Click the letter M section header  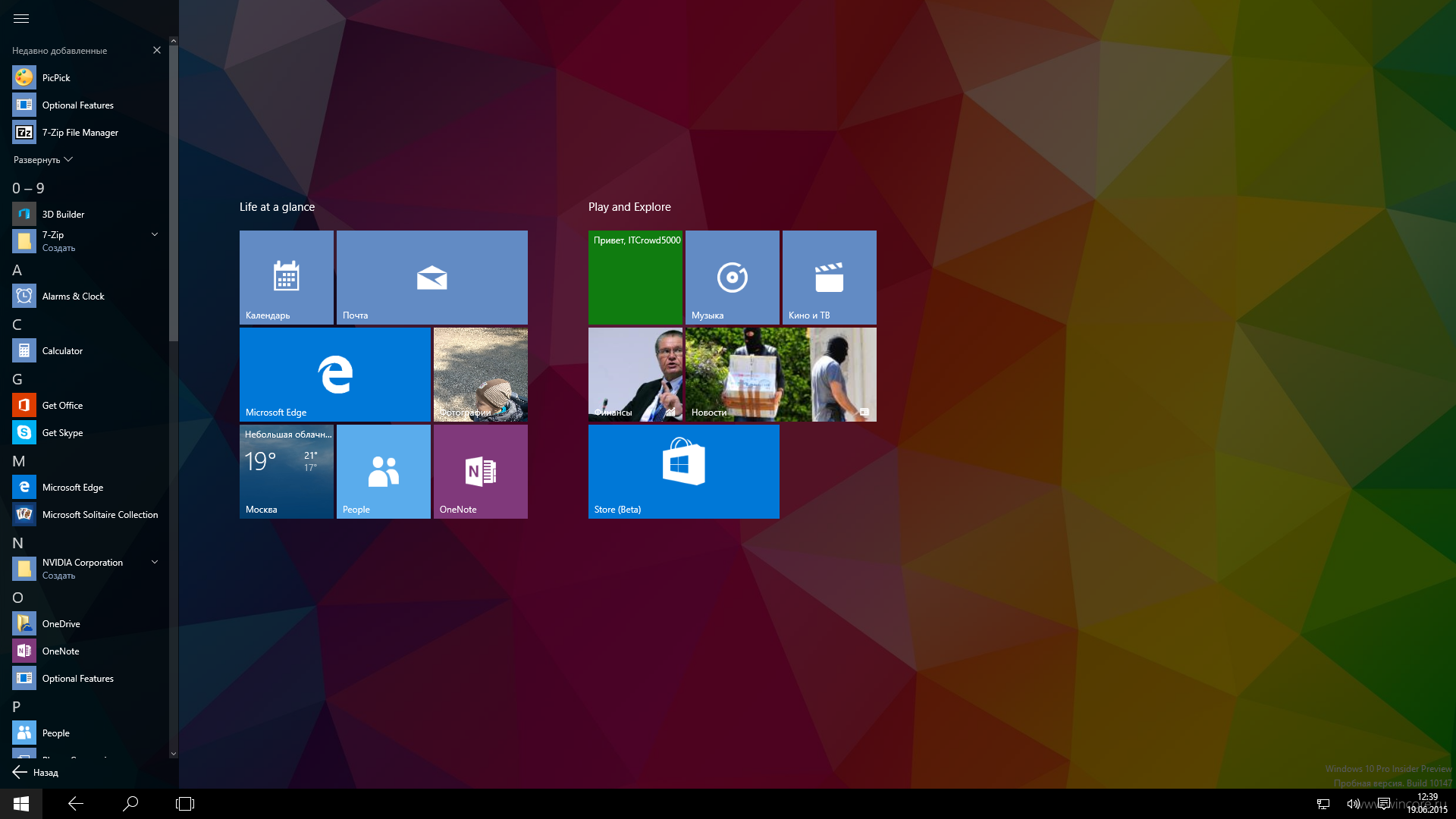(x=19, y=461)
